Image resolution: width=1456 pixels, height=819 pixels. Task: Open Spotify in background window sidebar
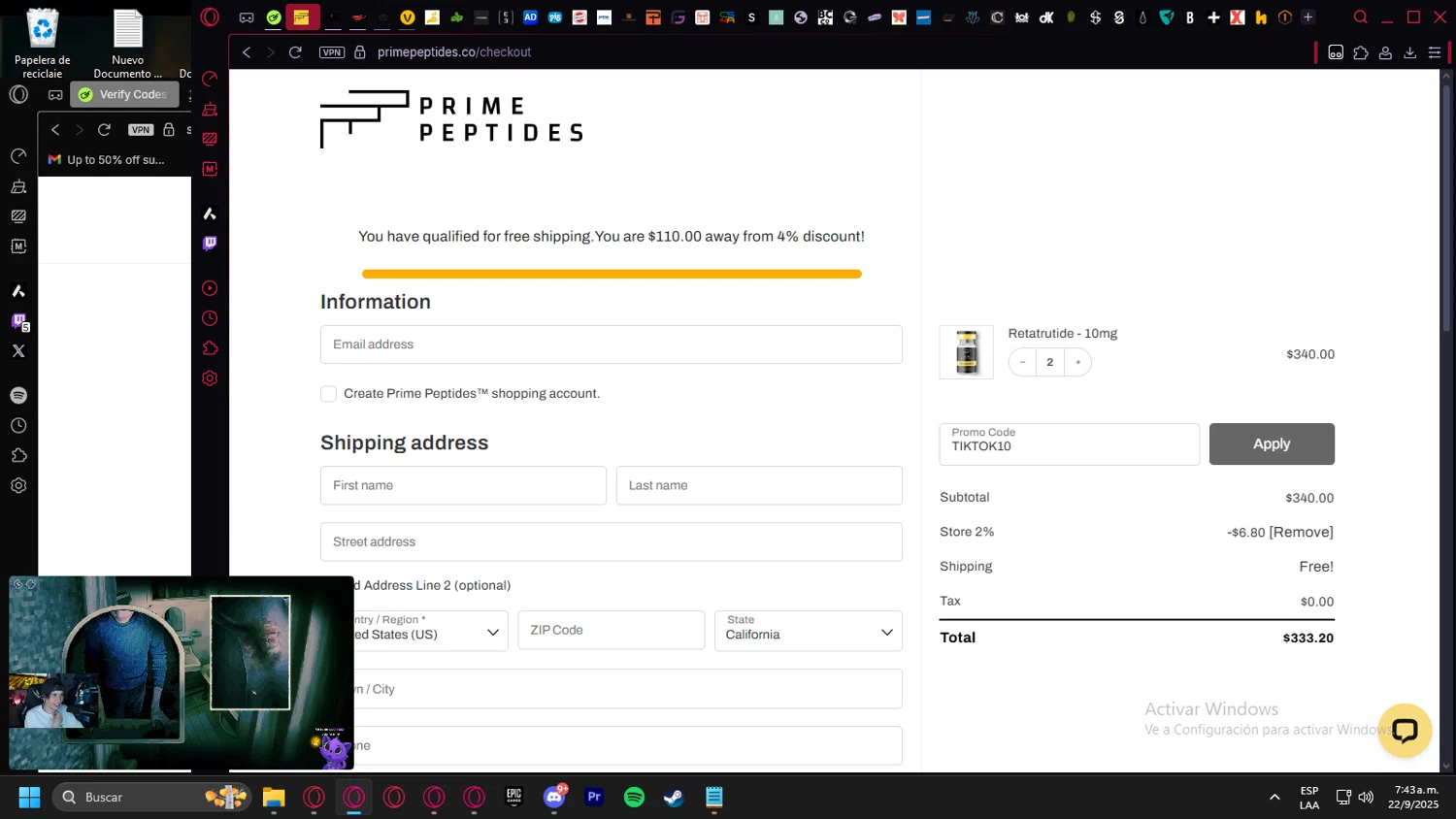coord(18,396)
